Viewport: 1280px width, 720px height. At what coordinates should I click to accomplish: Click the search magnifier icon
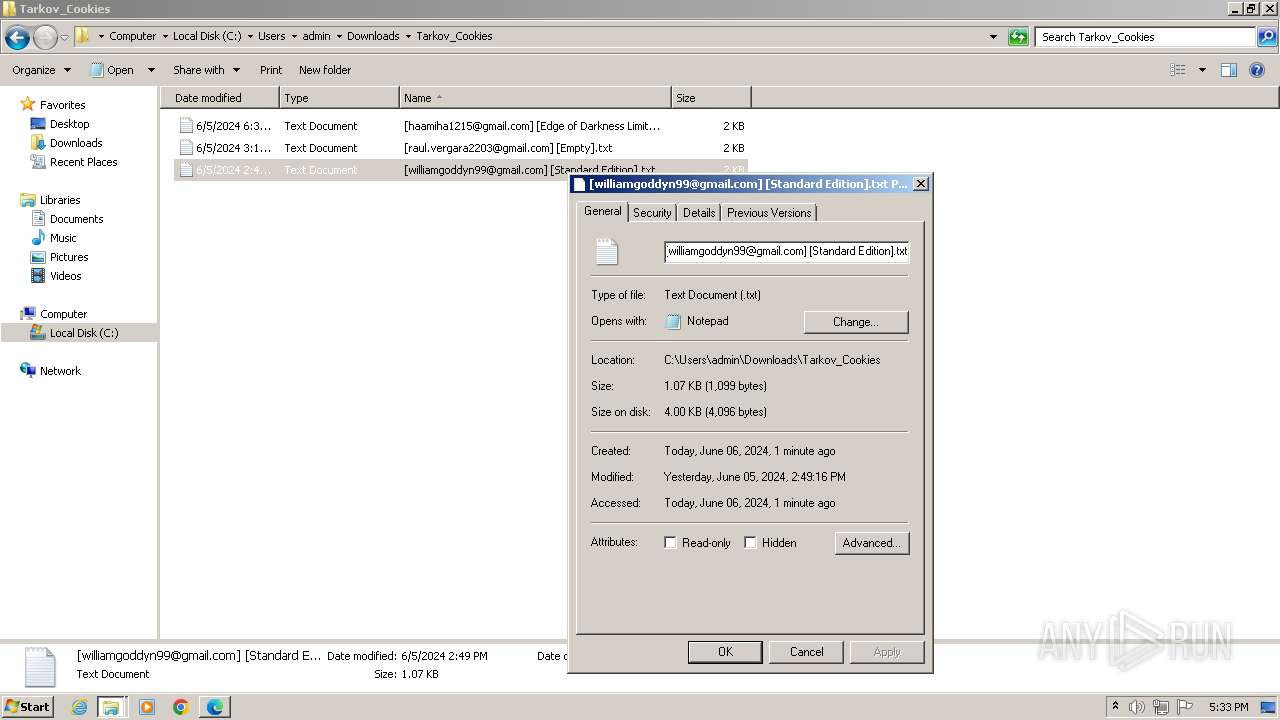point(1267,37)
